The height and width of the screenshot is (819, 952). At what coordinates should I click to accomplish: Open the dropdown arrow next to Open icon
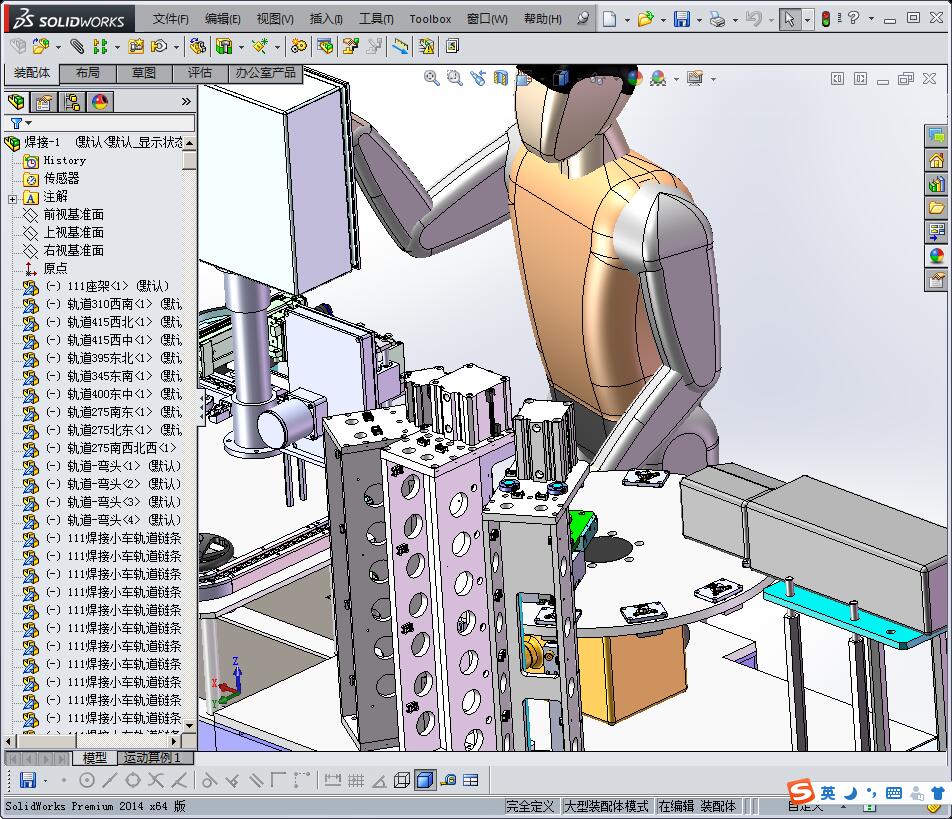[662, 19]
